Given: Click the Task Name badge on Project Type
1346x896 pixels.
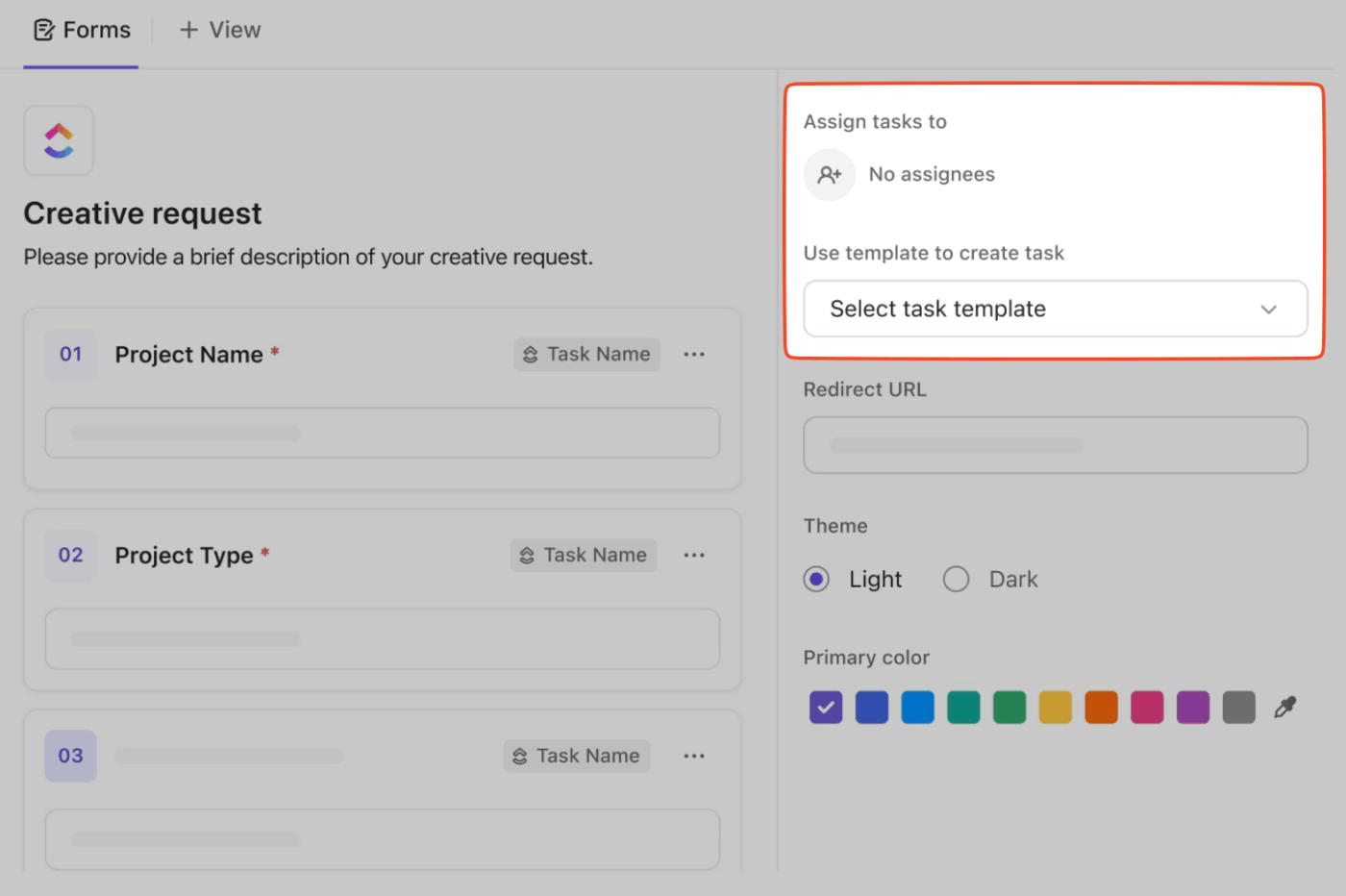Looking at the screenshot, I should point(584,555).
